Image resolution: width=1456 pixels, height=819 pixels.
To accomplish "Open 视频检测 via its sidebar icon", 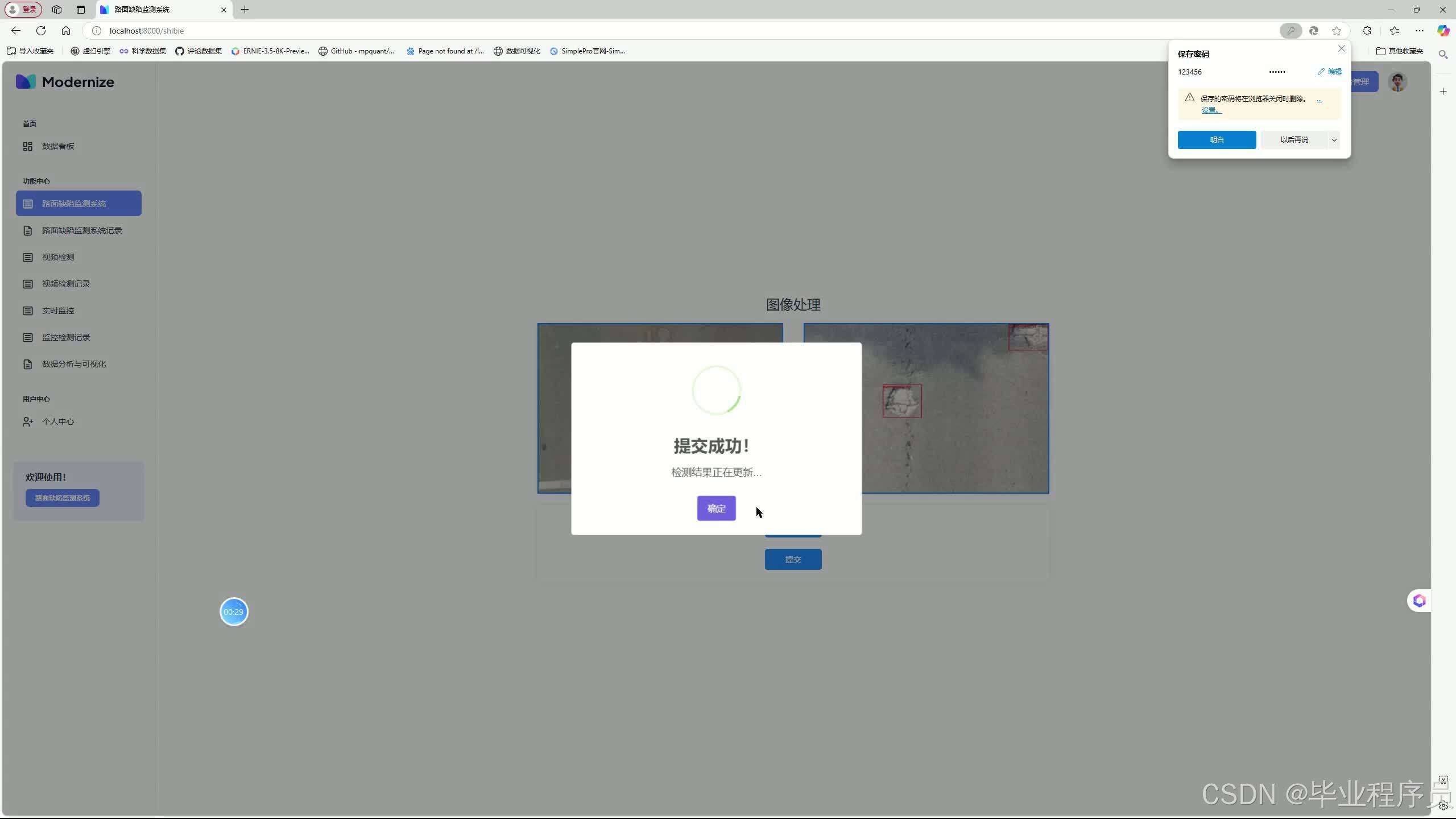I will click(28, 257).
